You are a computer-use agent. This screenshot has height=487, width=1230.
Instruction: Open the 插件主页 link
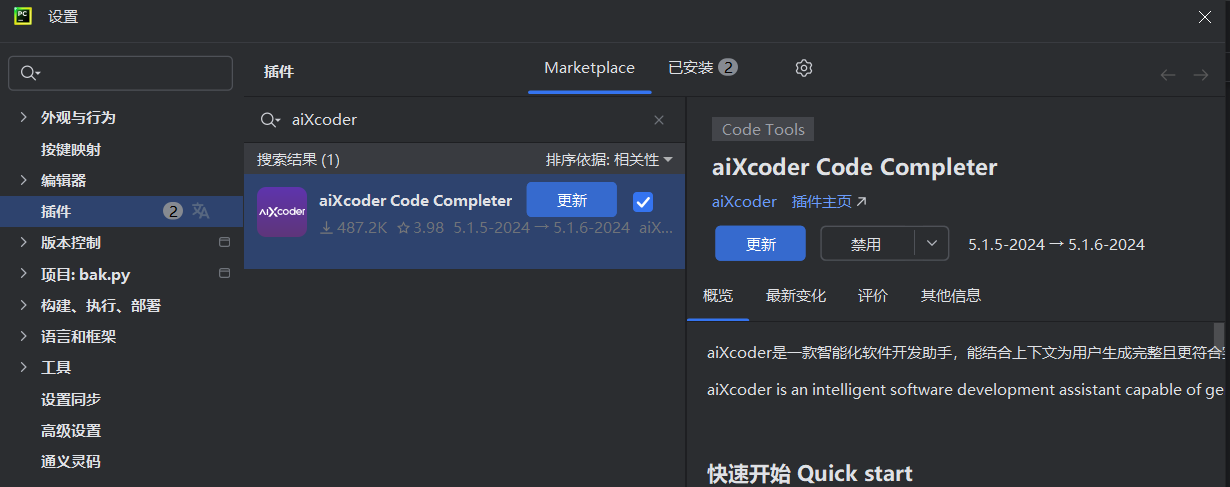[829, 202]
